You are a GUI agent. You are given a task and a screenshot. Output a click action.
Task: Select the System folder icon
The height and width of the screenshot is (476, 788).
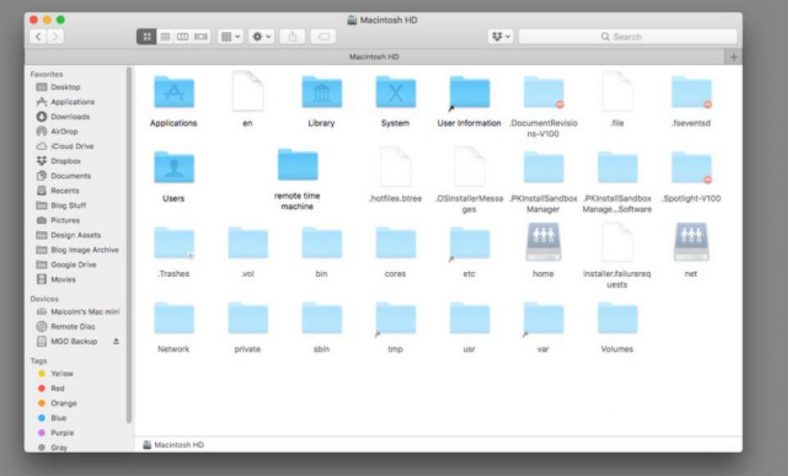(396, 92)
